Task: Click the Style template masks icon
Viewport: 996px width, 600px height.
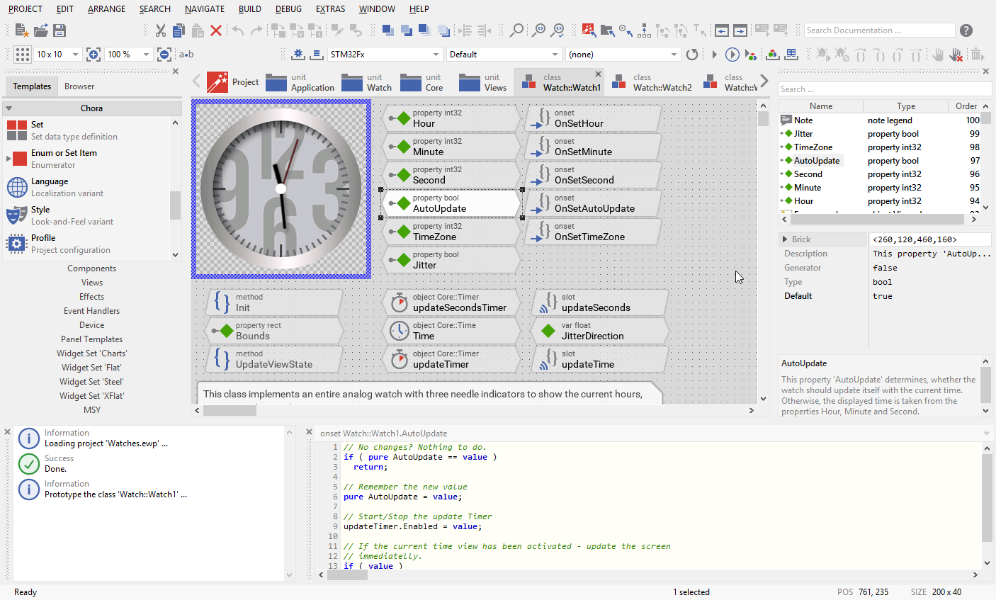Action: coord(16,215)
